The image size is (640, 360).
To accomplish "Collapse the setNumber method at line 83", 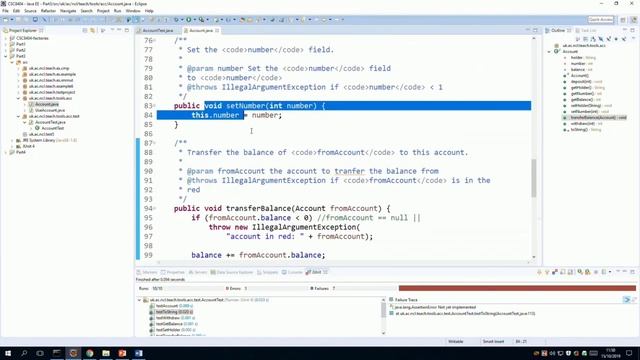I will coord(155,106).
